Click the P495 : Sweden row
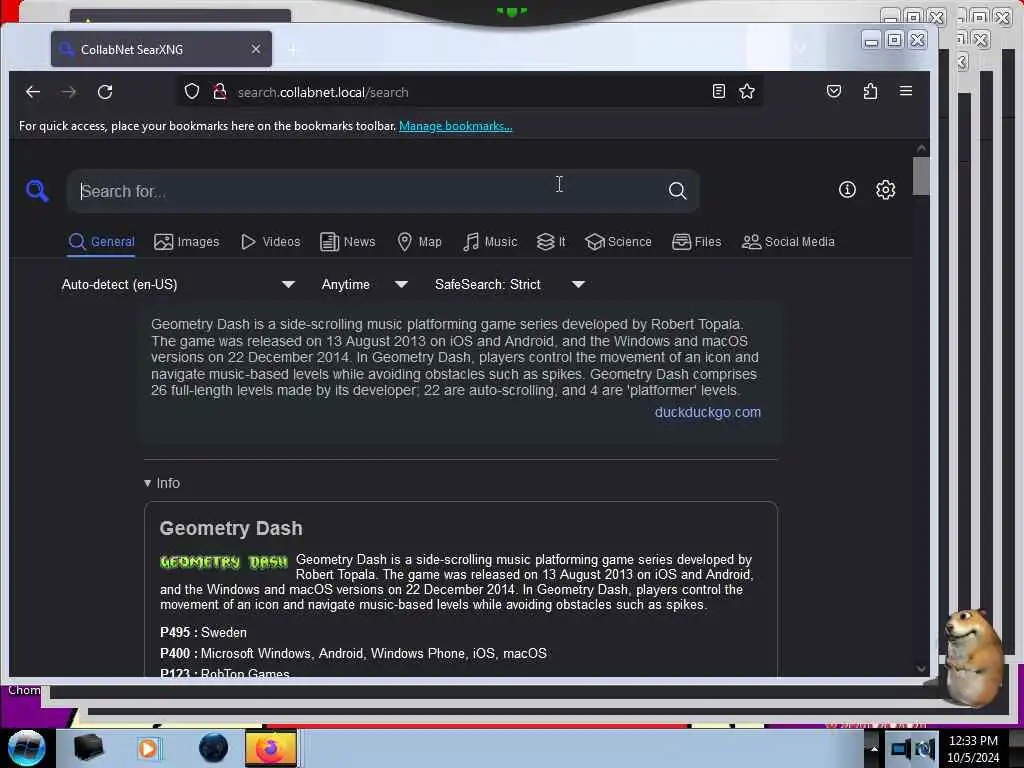1024x768 pixels. [203, 633]
